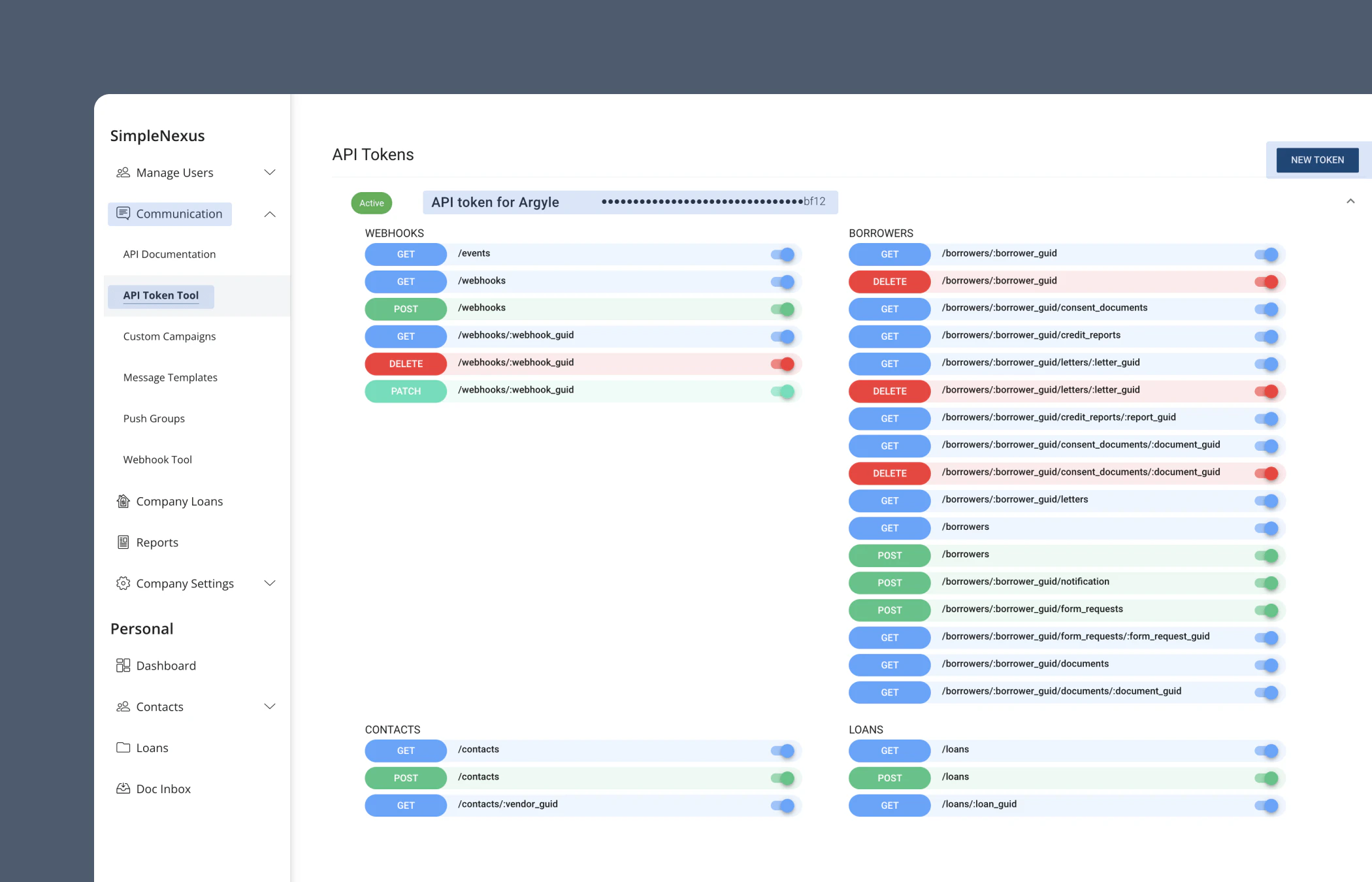Disable the POST /loans permission
Image resolution: width=1372 pixels, height=882 pixels.
(1266, 777)
